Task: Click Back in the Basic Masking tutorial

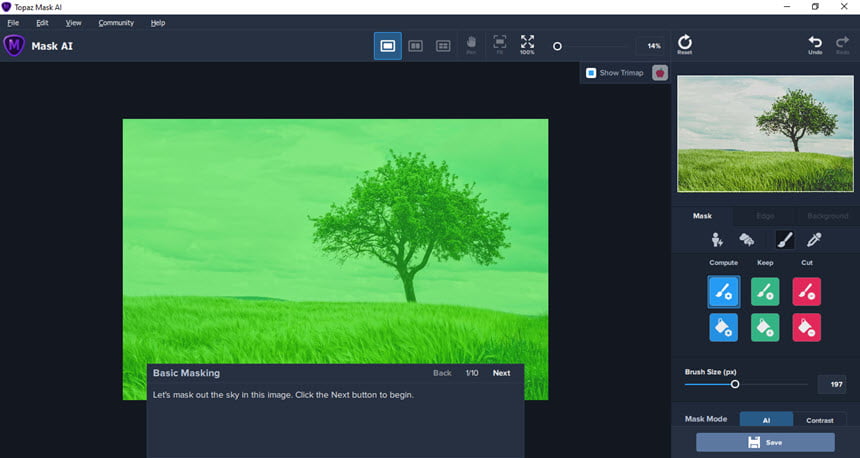Action: (x=442, y=373)
